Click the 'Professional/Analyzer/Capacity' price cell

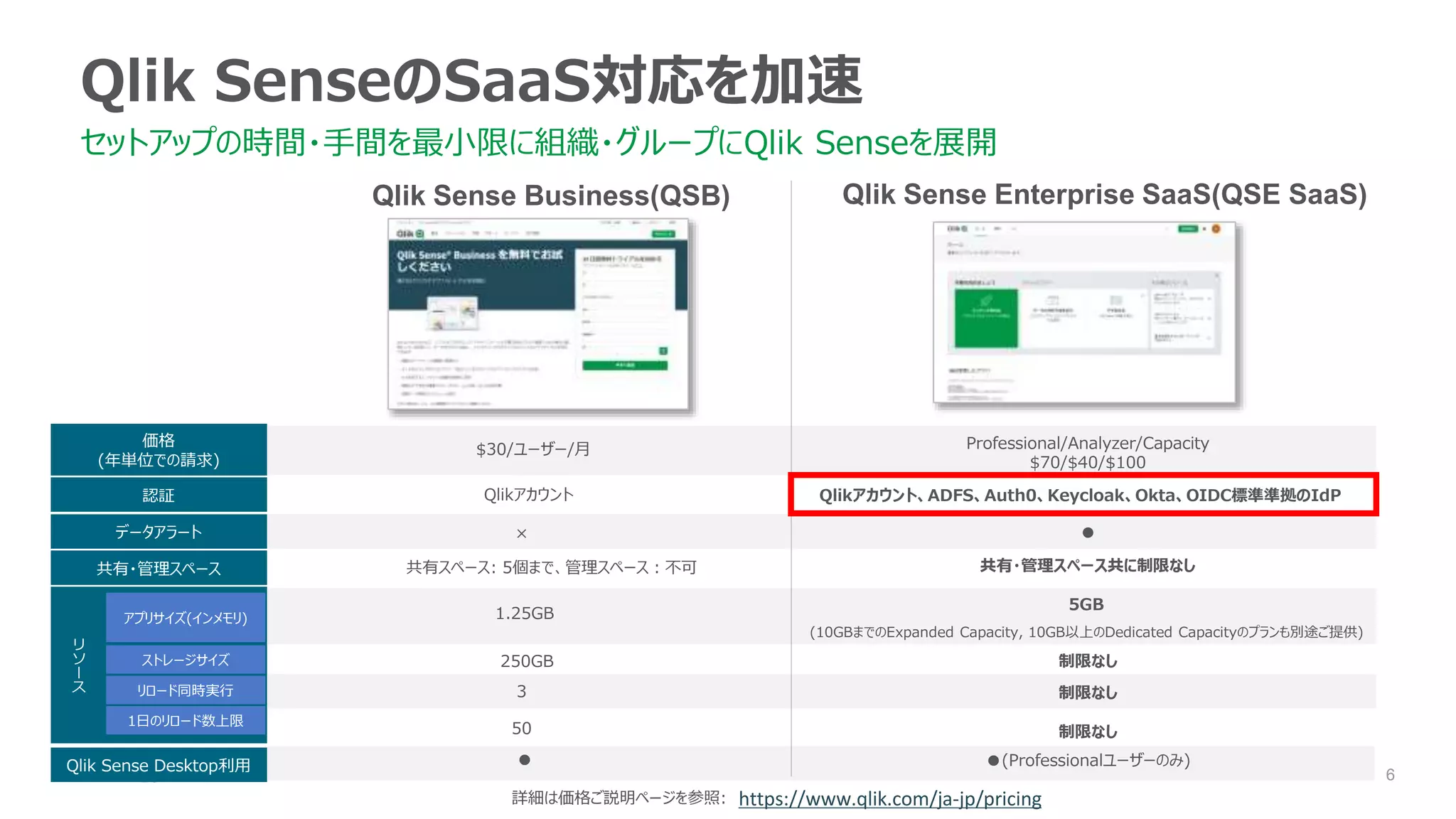[1087, 452]
